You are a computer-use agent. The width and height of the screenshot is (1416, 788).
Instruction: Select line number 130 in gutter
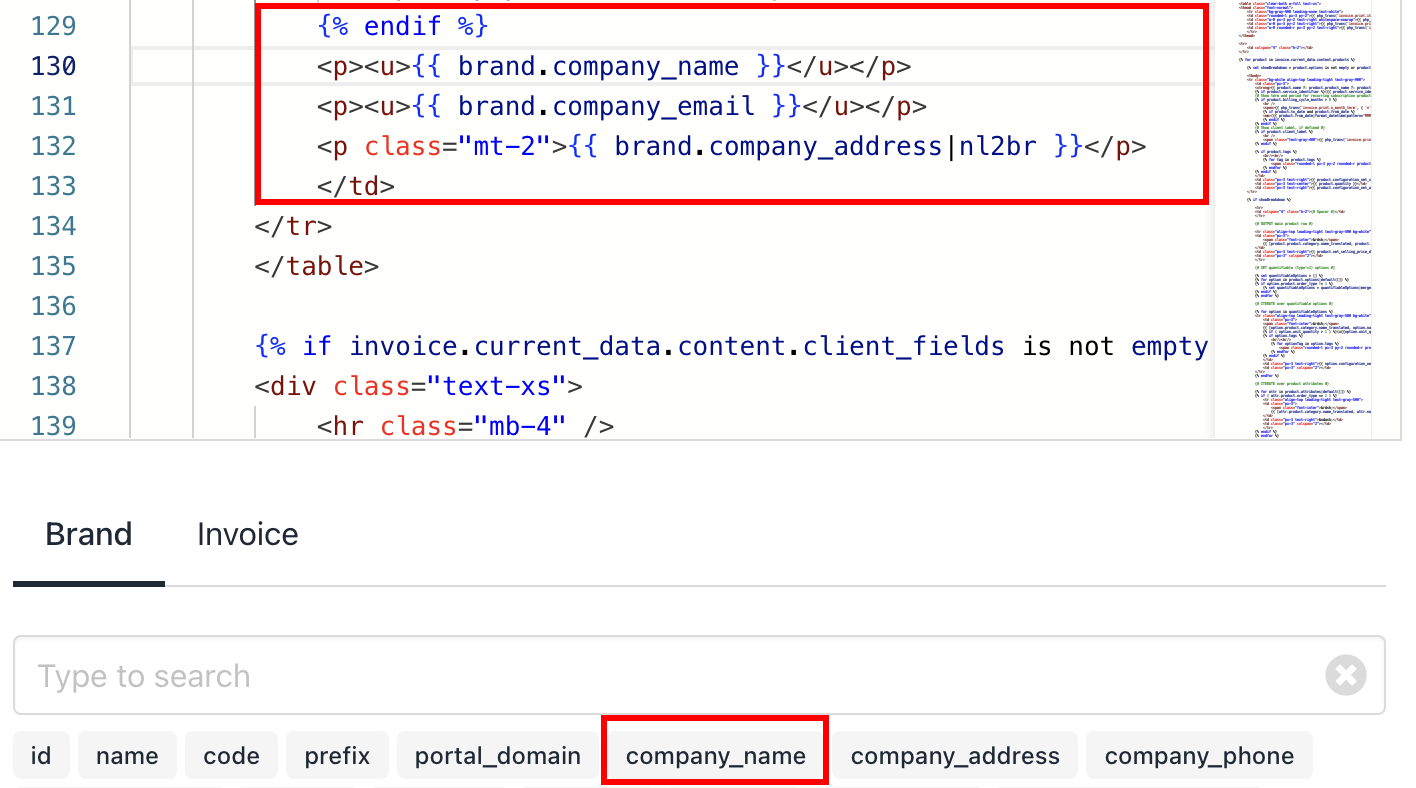[x=54, y=66]
